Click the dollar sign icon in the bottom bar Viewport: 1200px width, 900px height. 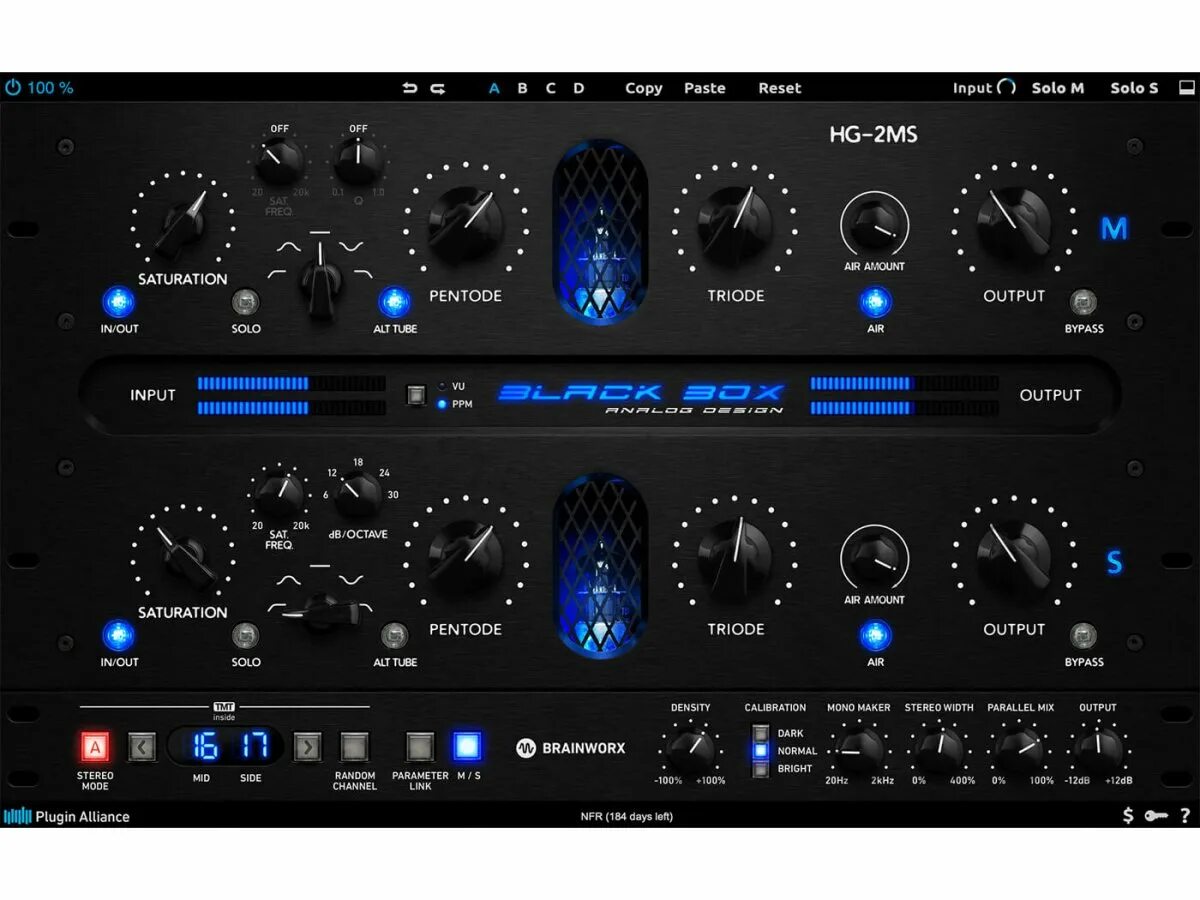click(1128, 815)
